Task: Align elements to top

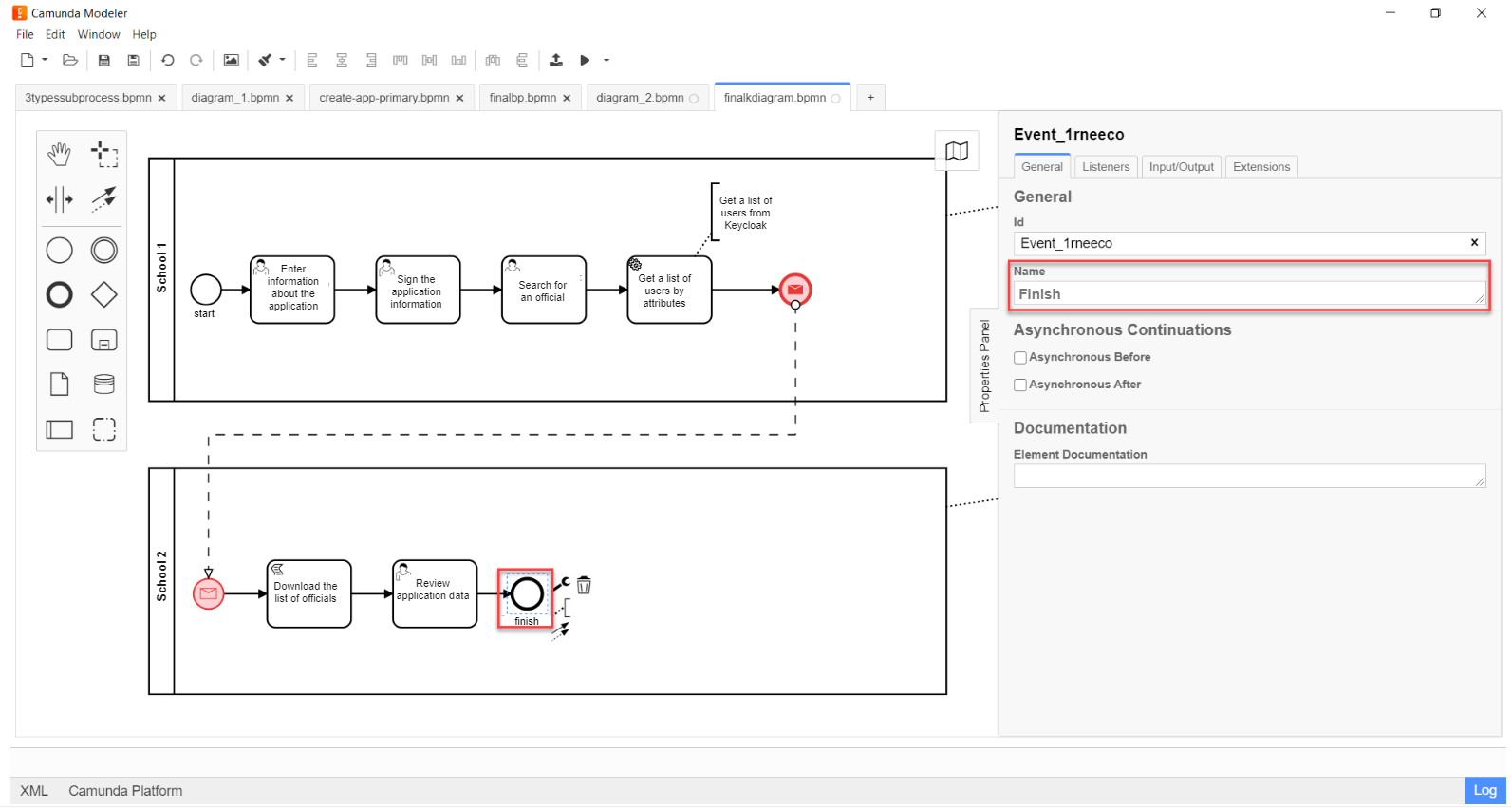Action: click(401, 60)
